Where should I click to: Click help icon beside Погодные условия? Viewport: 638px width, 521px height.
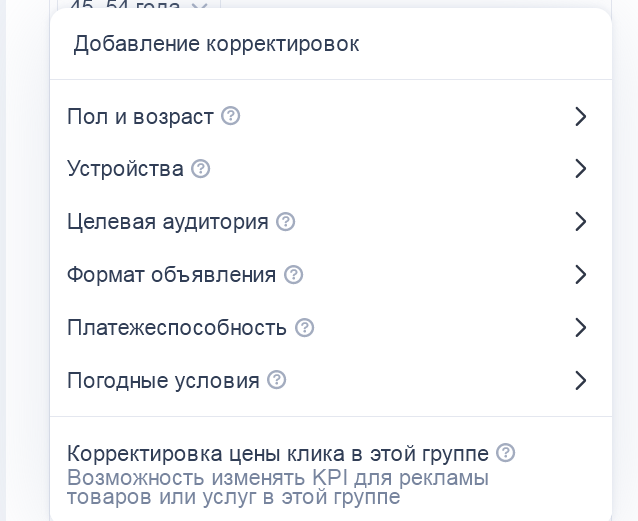coord(277,380)
